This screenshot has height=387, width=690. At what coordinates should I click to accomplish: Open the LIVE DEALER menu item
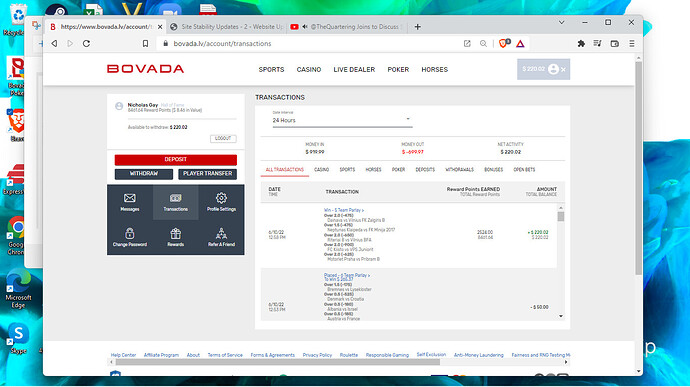tap(354, 70)
